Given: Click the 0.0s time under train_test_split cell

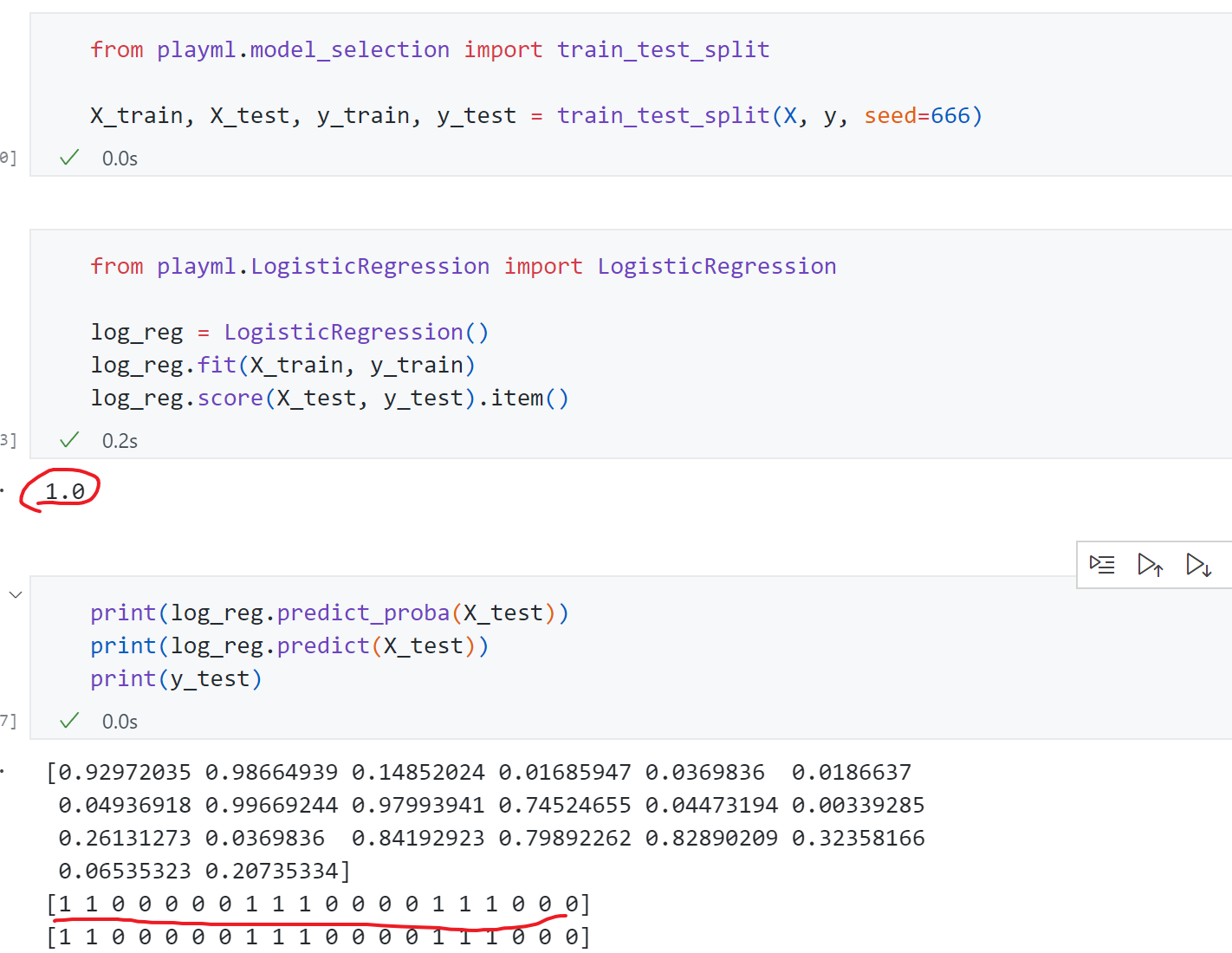Looking at the screenshot, I should click(120, 159).
